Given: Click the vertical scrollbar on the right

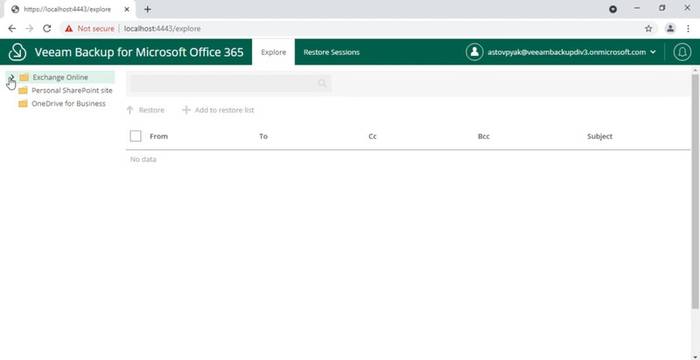Looking at the screenshot, I should tap(695, 191).
